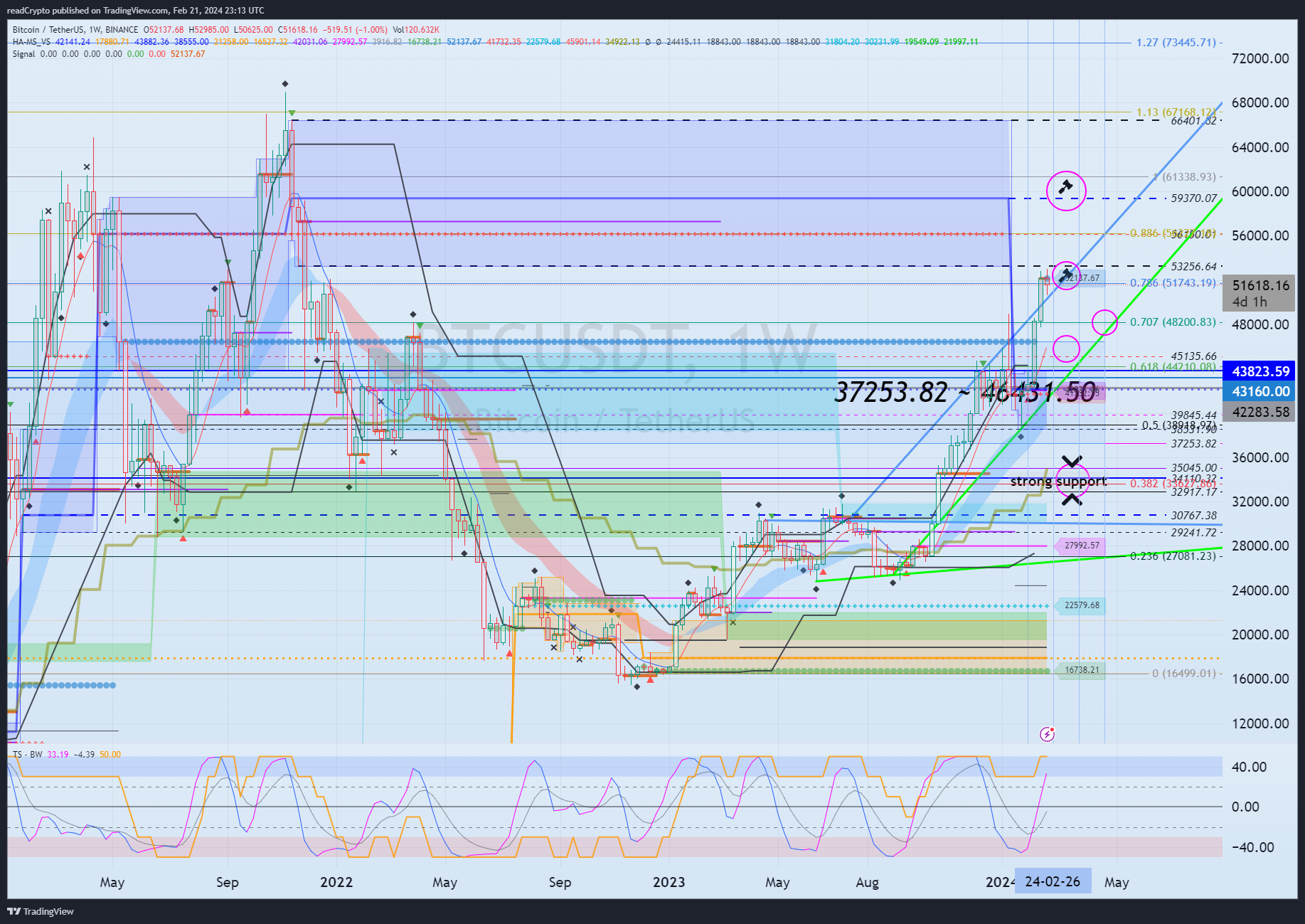The height and width of the screenshot is (924, 1305).
Task: Click the 12000.00 label on the price axis
Action: pyautogui.click(x=1260, y=723)
